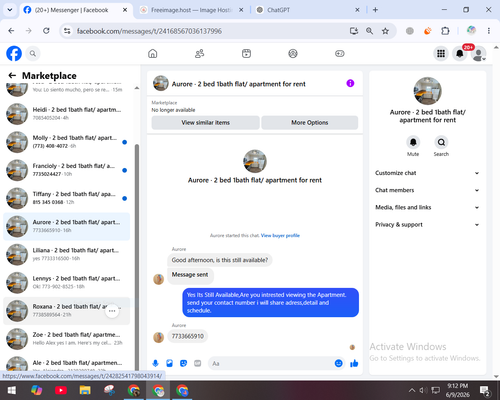Search in conversation with magnifier icon

click(x=441, y=142)
